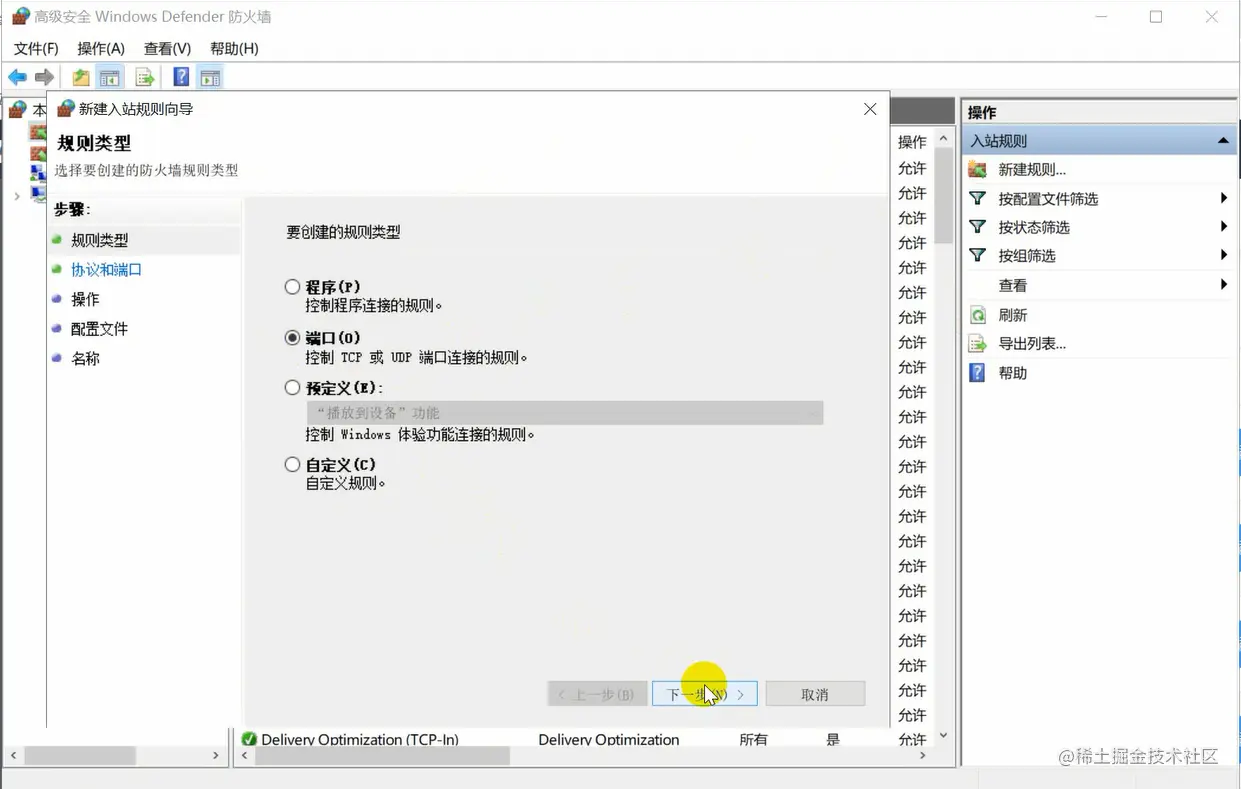Click 导出列表... in the actions pane
The width and height of the screenshot is (1241, 789).
click(1032, 343)
